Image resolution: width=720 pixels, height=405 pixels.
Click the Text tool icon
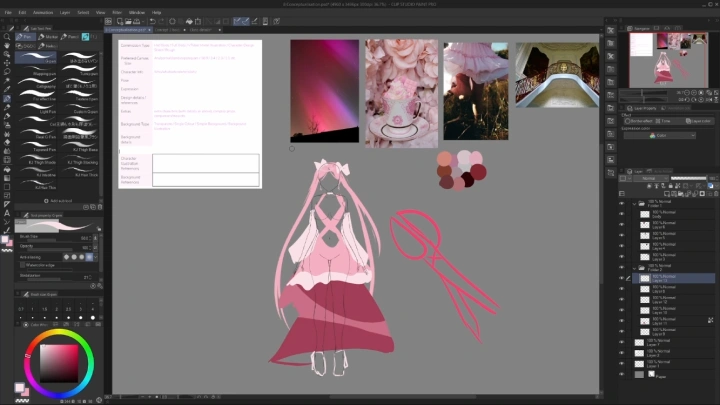point(7,213)
